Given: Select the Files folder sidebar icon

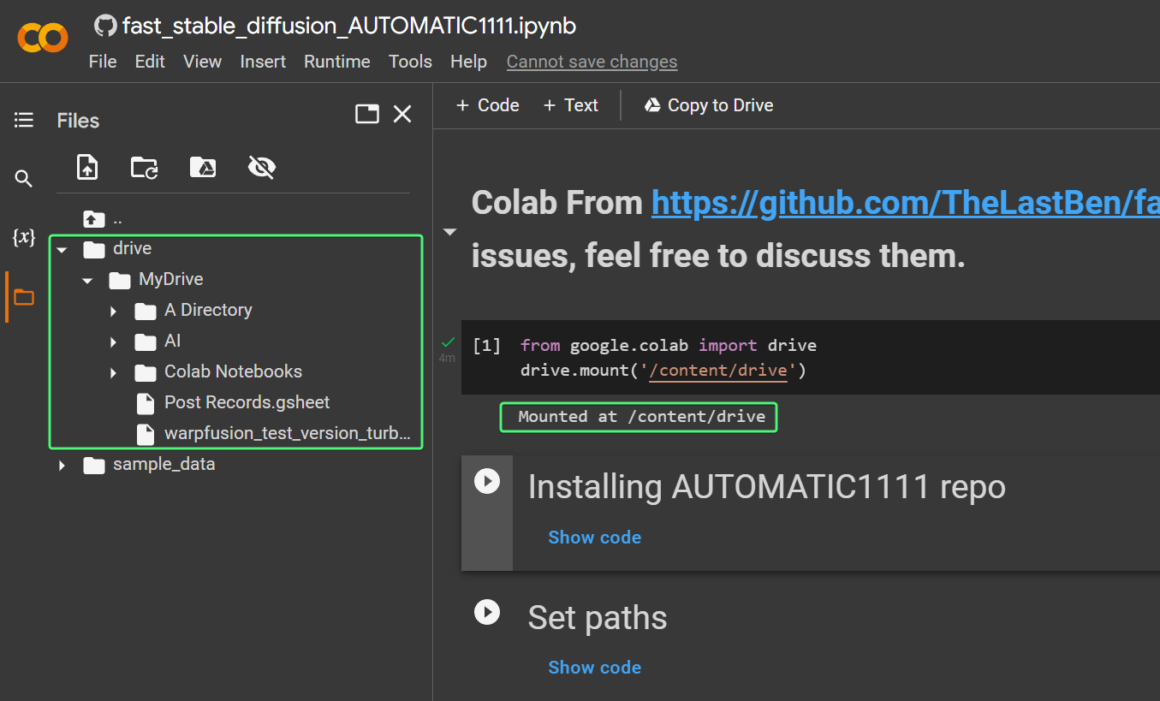Looking at the screenshot, I should pos(24,297).
